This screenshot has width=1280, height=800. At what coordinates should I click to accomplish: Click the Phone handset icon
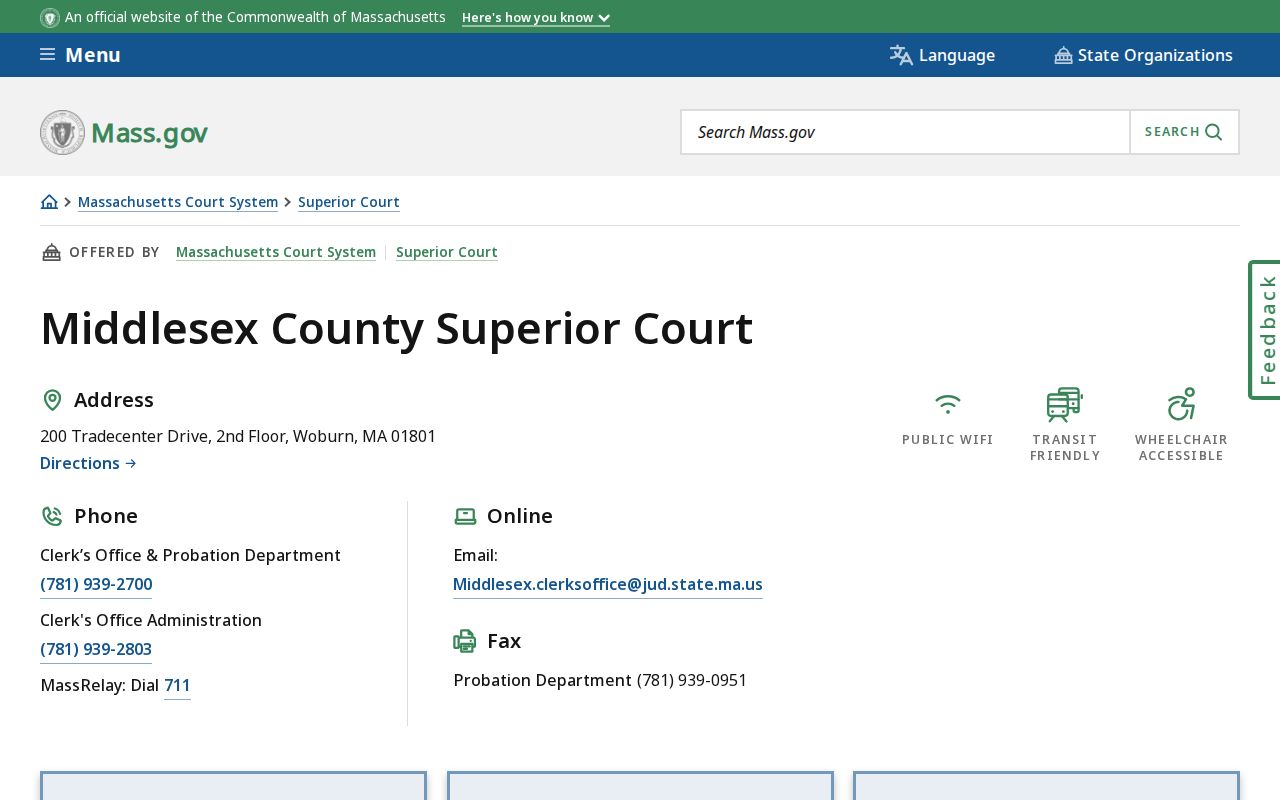point(52,516)
